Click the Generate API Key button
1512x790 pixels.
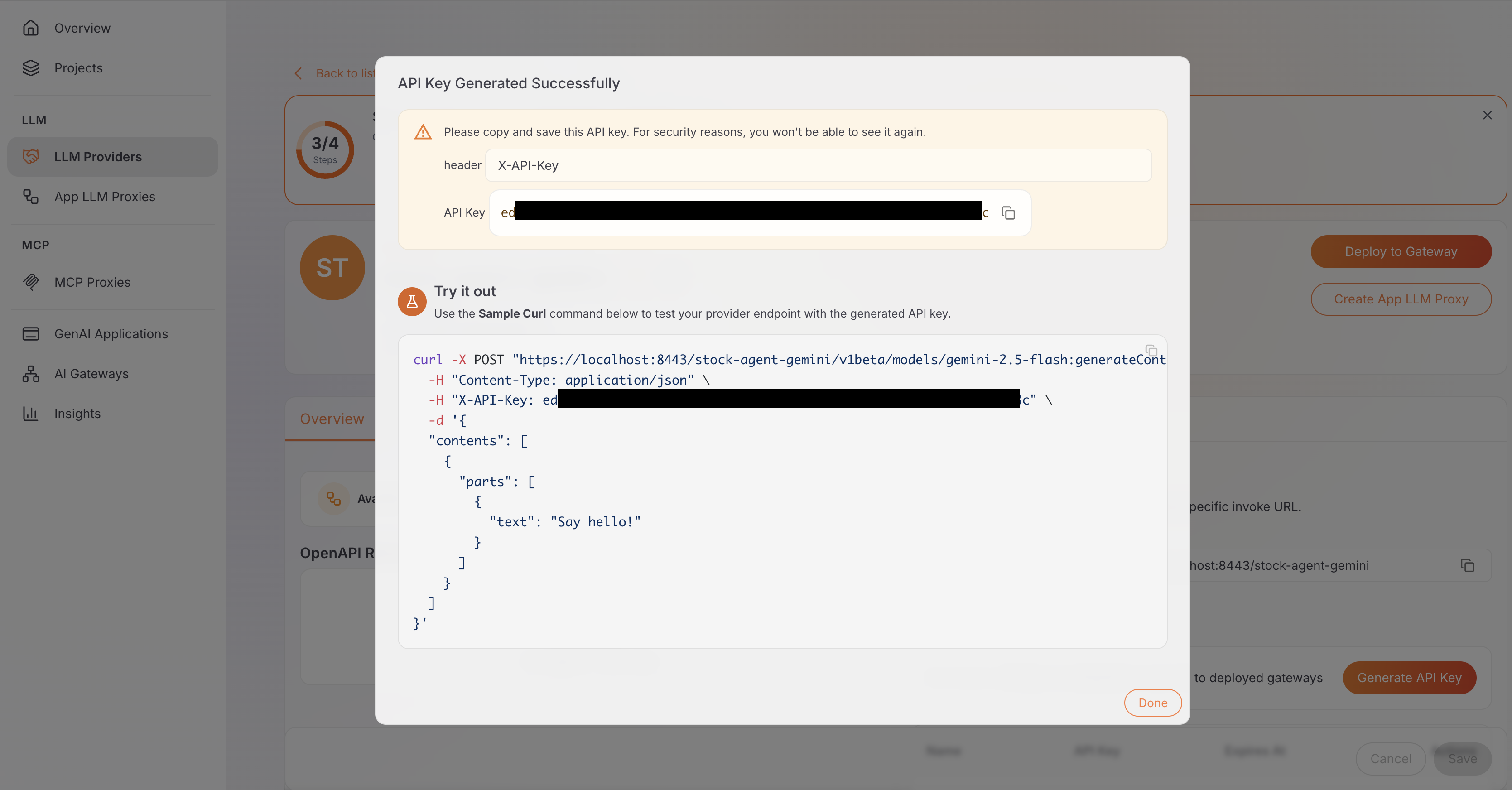click(x=1409, y=678)
